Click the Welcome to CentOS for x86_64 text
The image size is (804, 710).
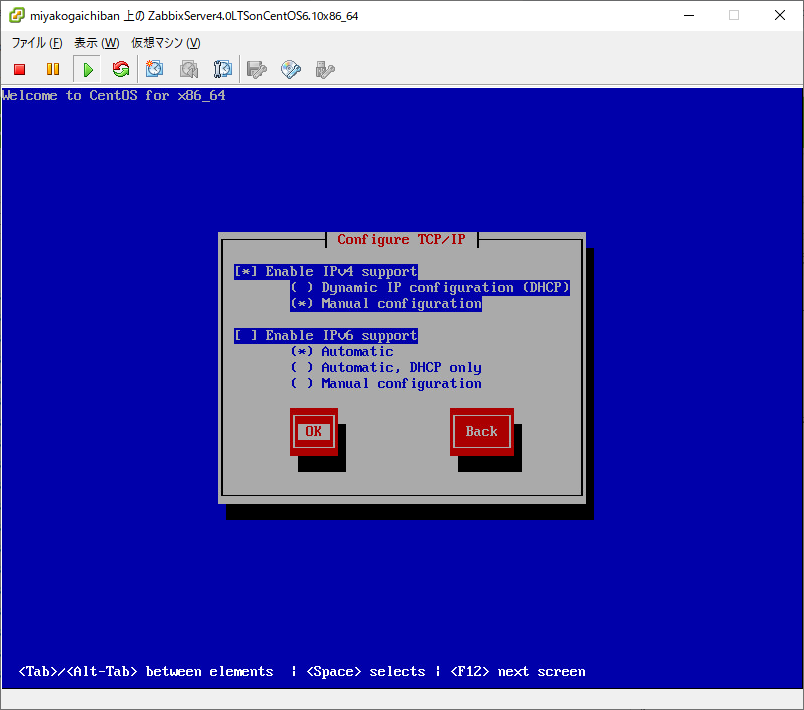click(x=113, y=95)
